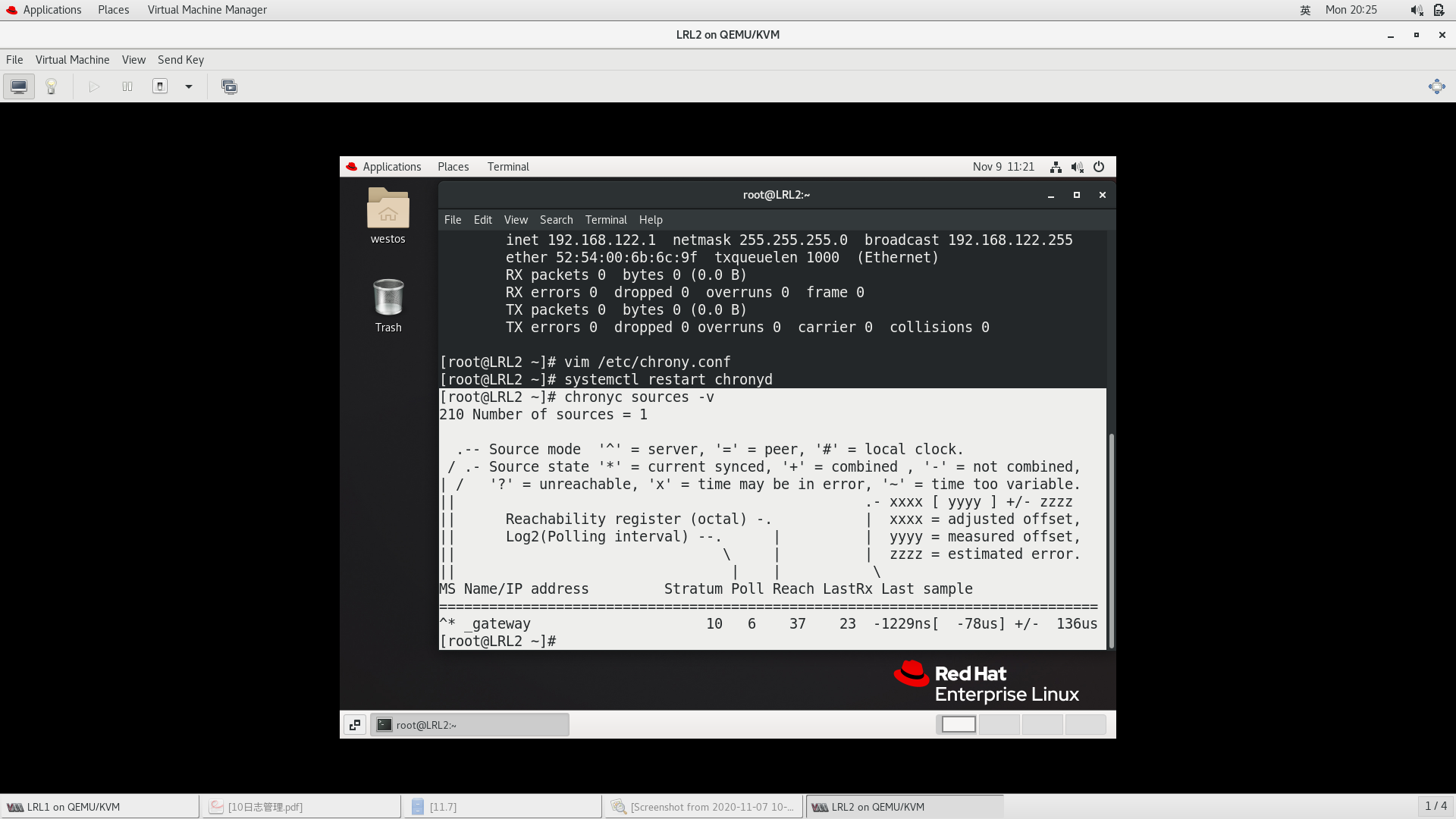
Task: Open the manage VM snapshots icon
Action: pos(229,86)
